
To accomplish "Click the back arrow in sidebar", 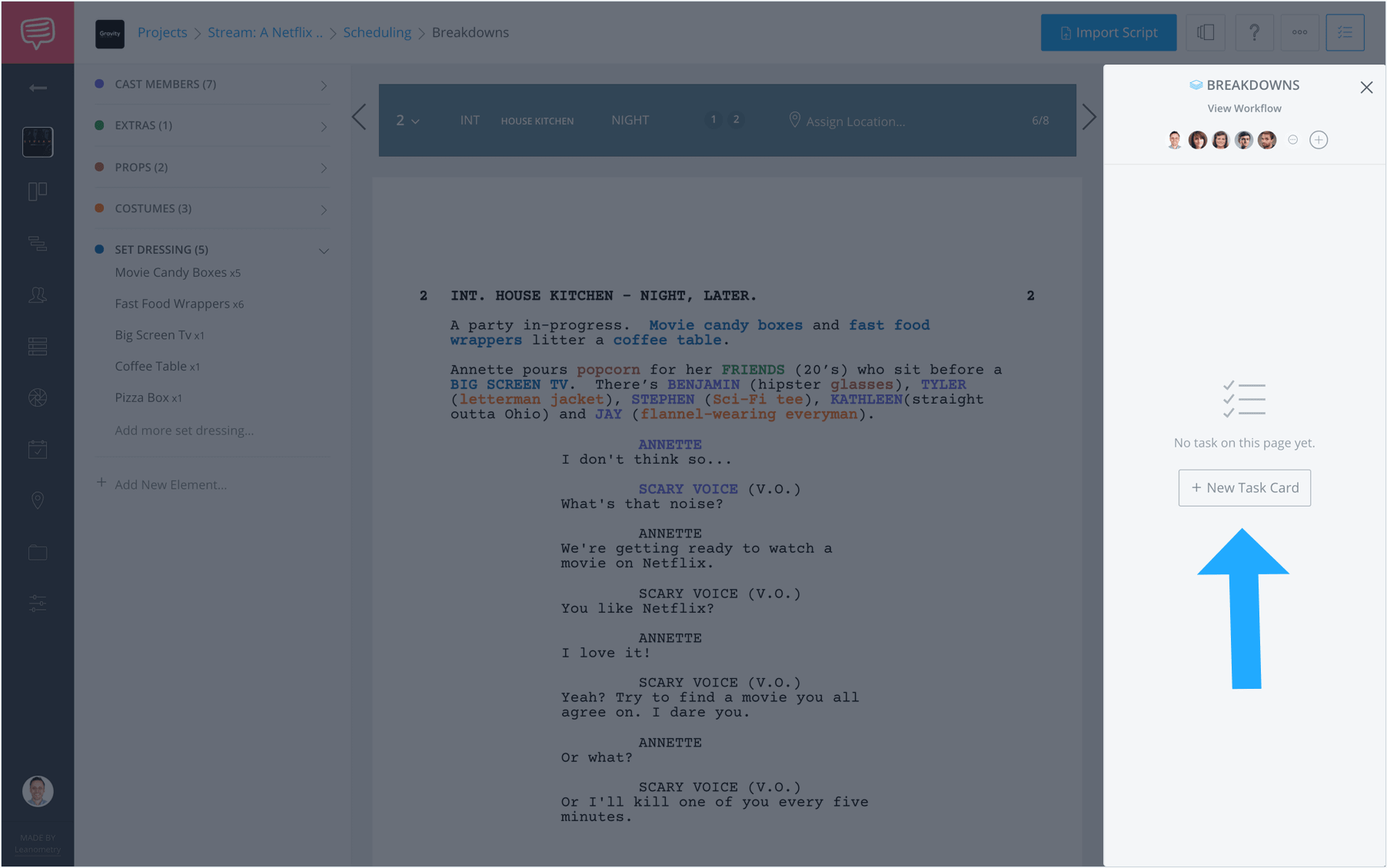I will click(38, 88).
